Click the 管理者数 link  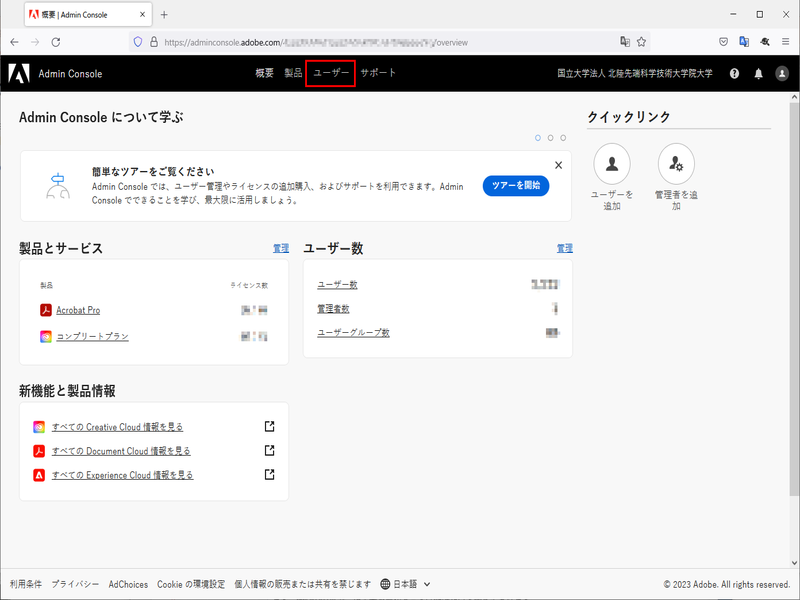[x=333, y=309]
